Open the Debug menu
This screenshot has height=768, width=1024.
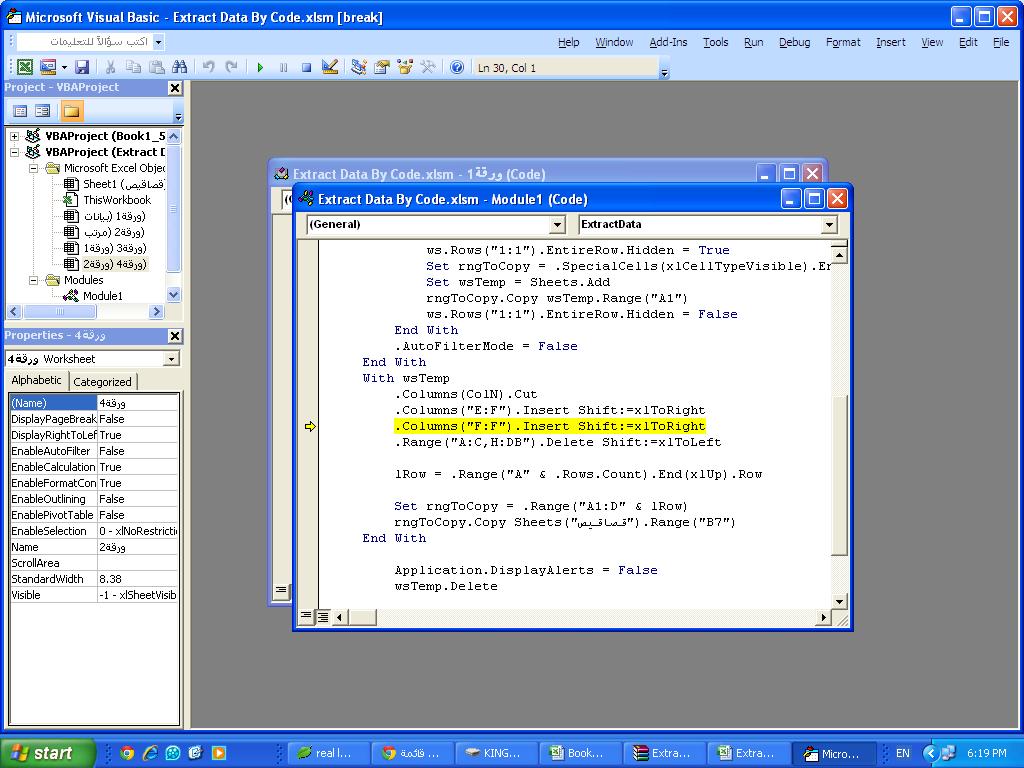click(x=794, y=42)
